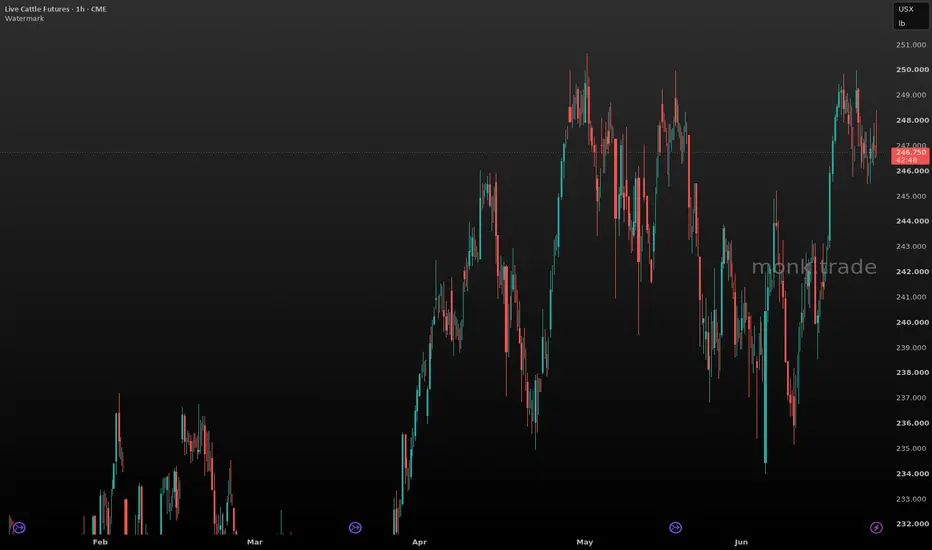The image size is (932, 550).
Task: Click the purple lightning event icon after Jun
Action: (x=876, y=527)
